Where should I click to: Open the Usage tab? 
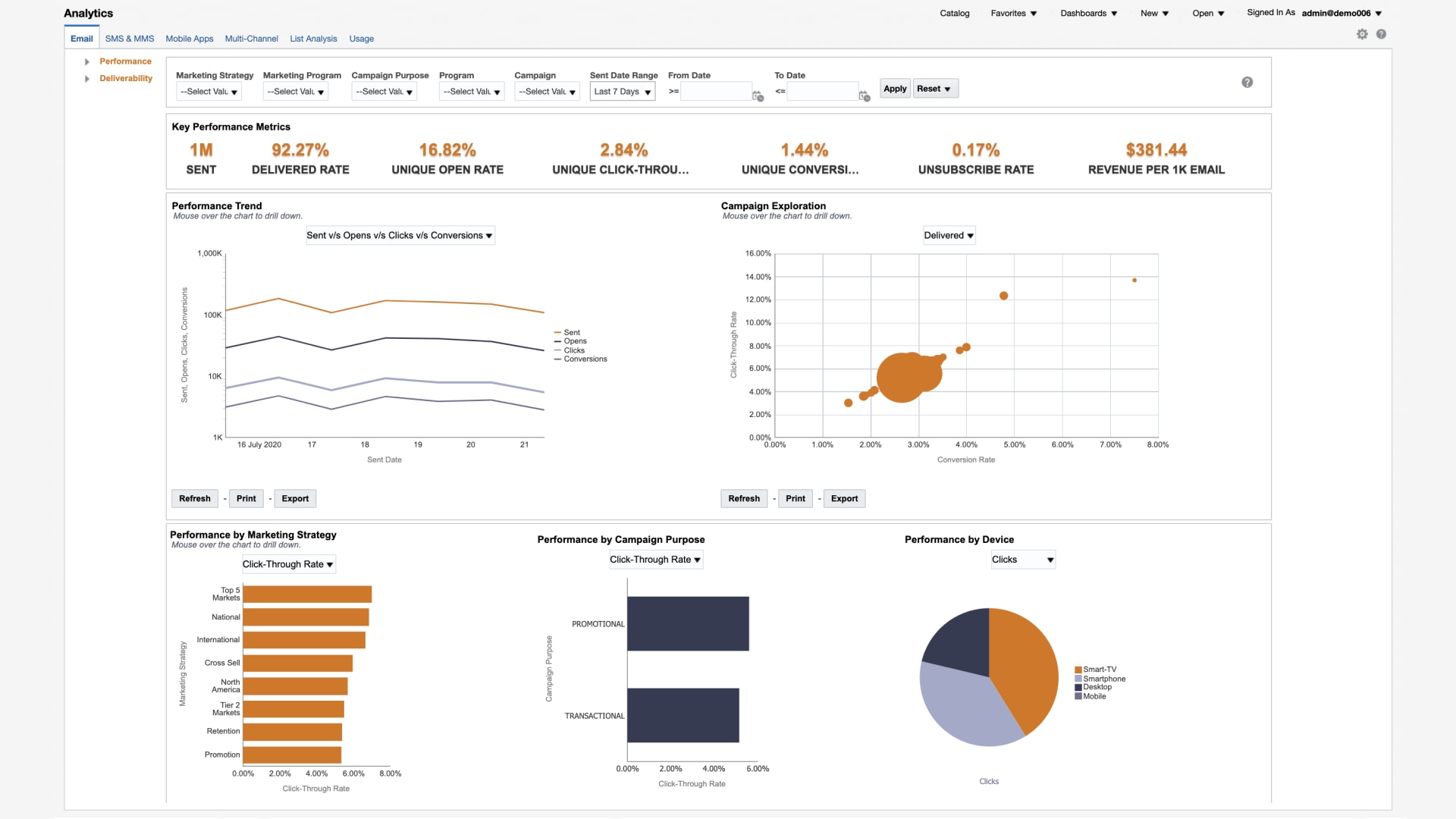361,39
